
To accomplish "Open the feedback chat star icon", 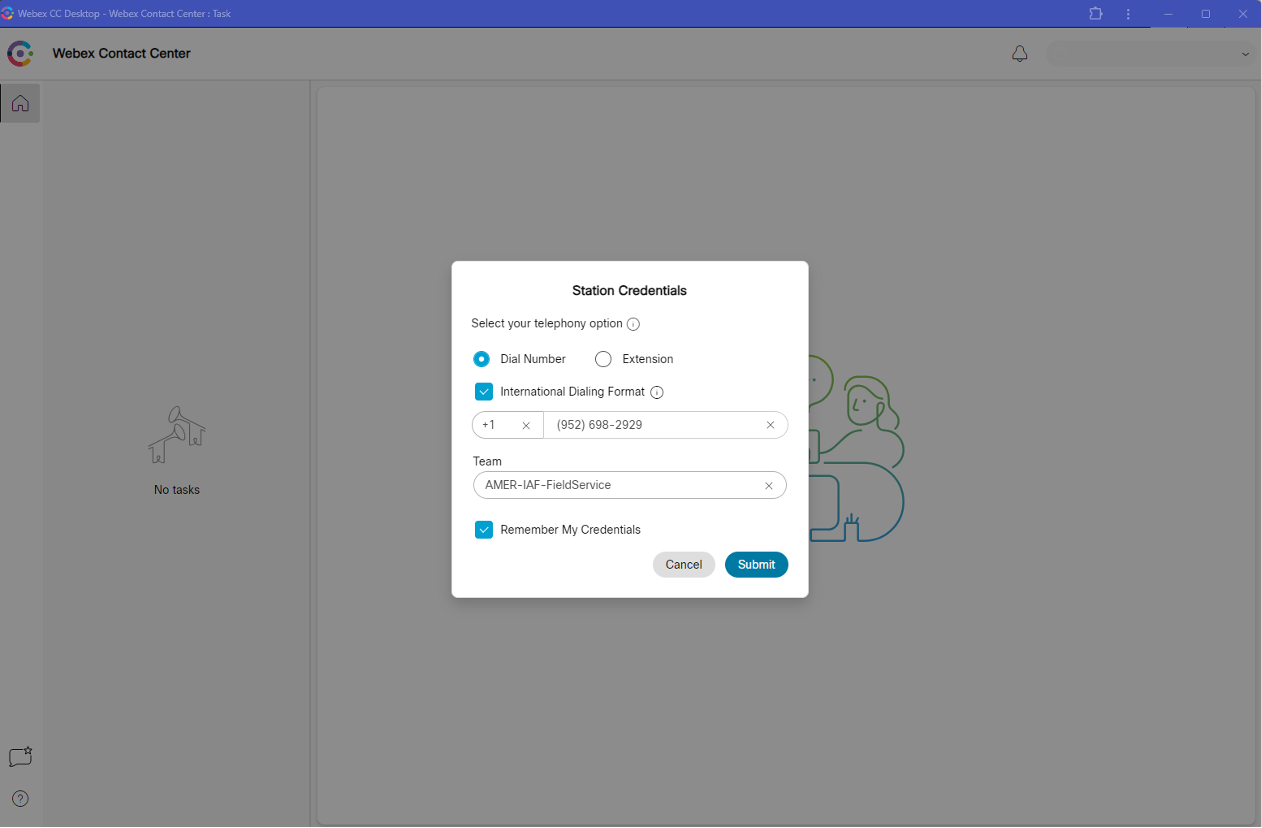I will 20,757.
